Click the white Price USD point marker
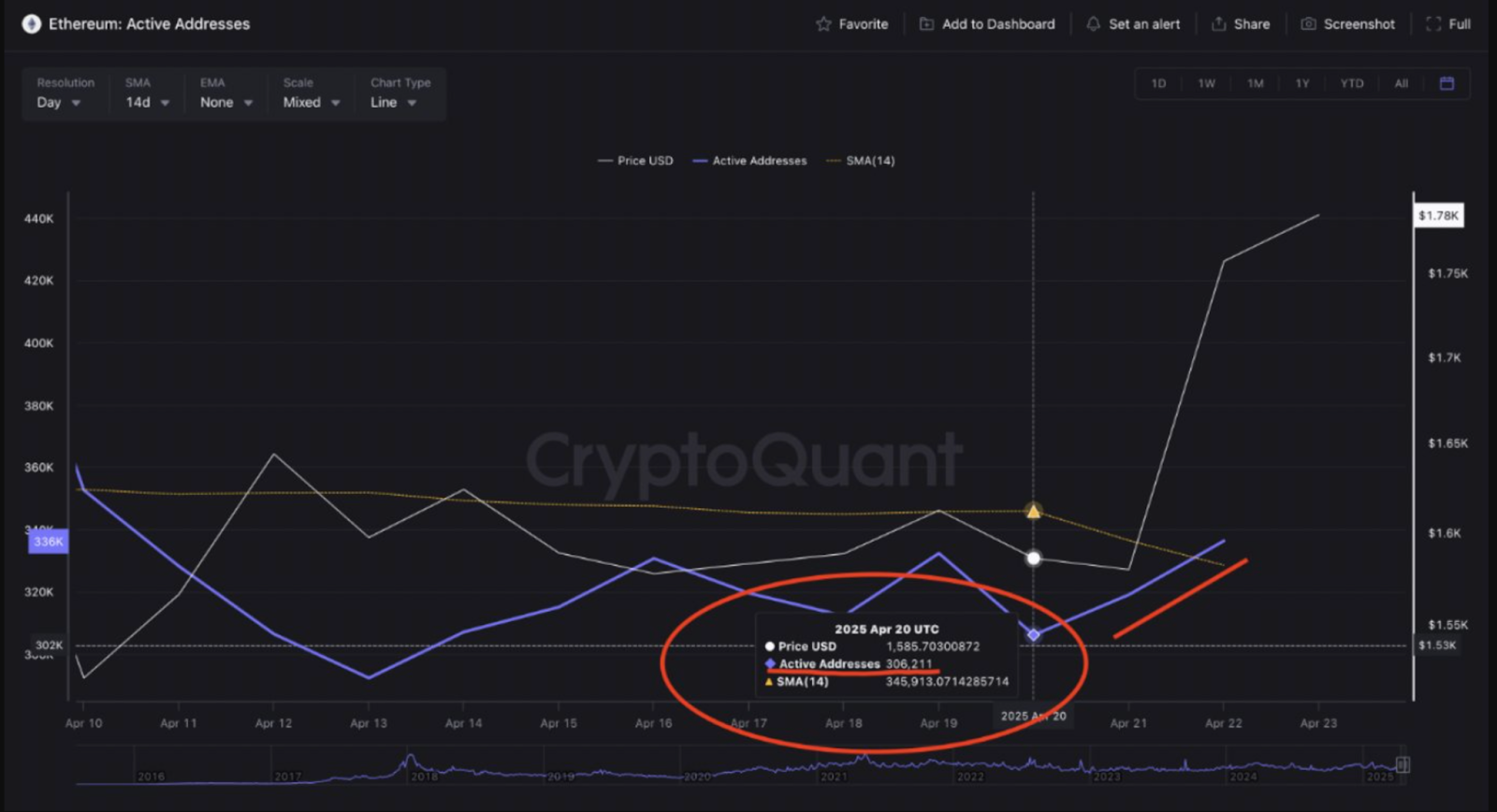Image resolution: width=1497 pixels, height=812 pixels. click(1033, 558)
